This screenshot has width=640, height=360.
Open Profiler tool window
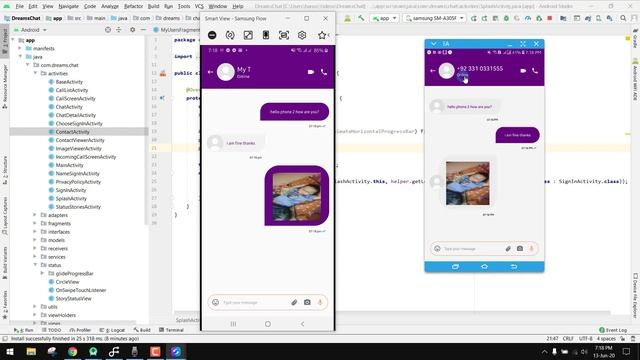click(80, 330)
